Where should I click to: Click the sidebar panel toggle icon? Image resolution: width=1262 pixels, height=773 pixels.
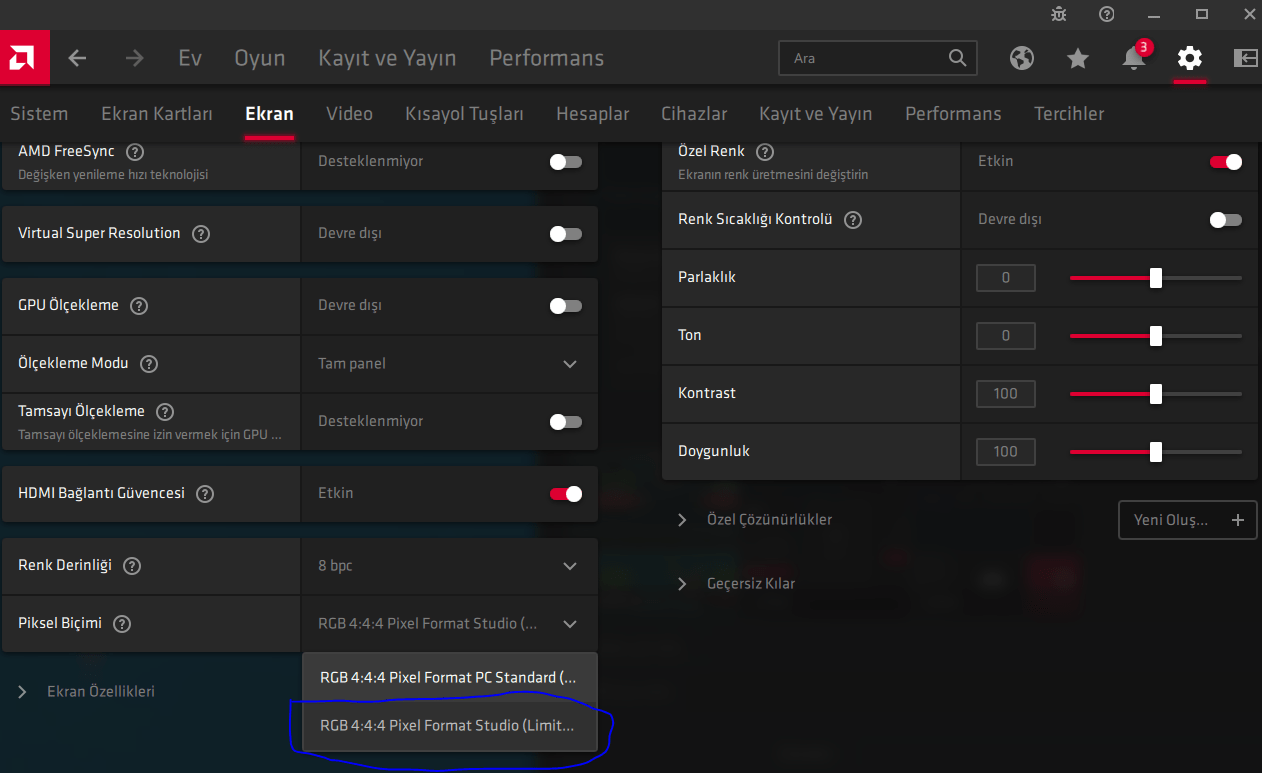[1245, 58]
